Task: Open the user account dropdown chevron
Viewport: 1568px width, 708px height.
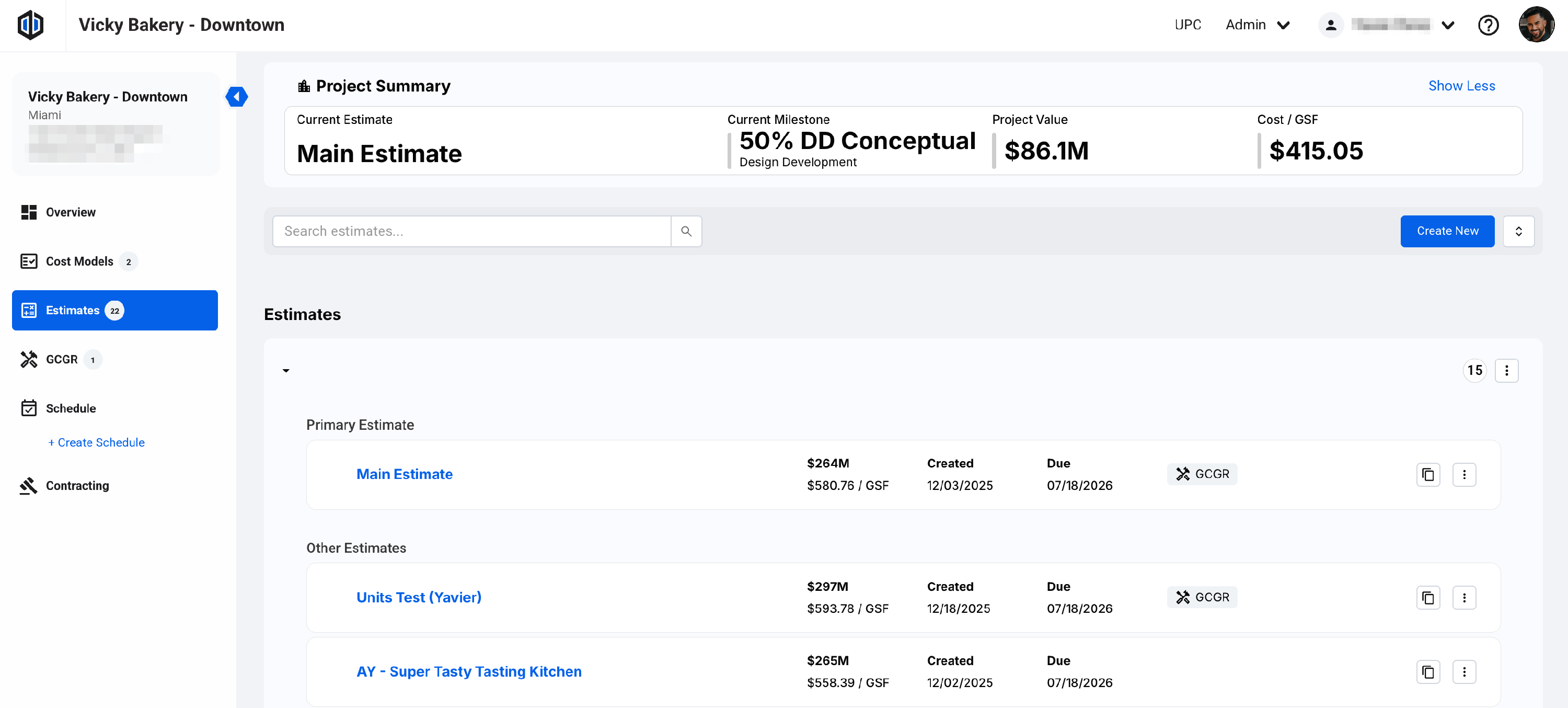Action: 1447,25
